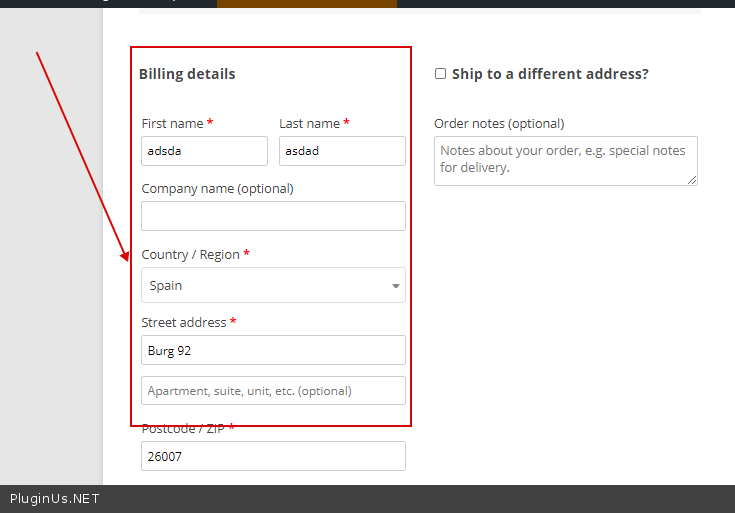The height and width of the screenshot is (513, 735).
Task: Click the First name label
Action: pyautogui.click(x=172, y=123)
